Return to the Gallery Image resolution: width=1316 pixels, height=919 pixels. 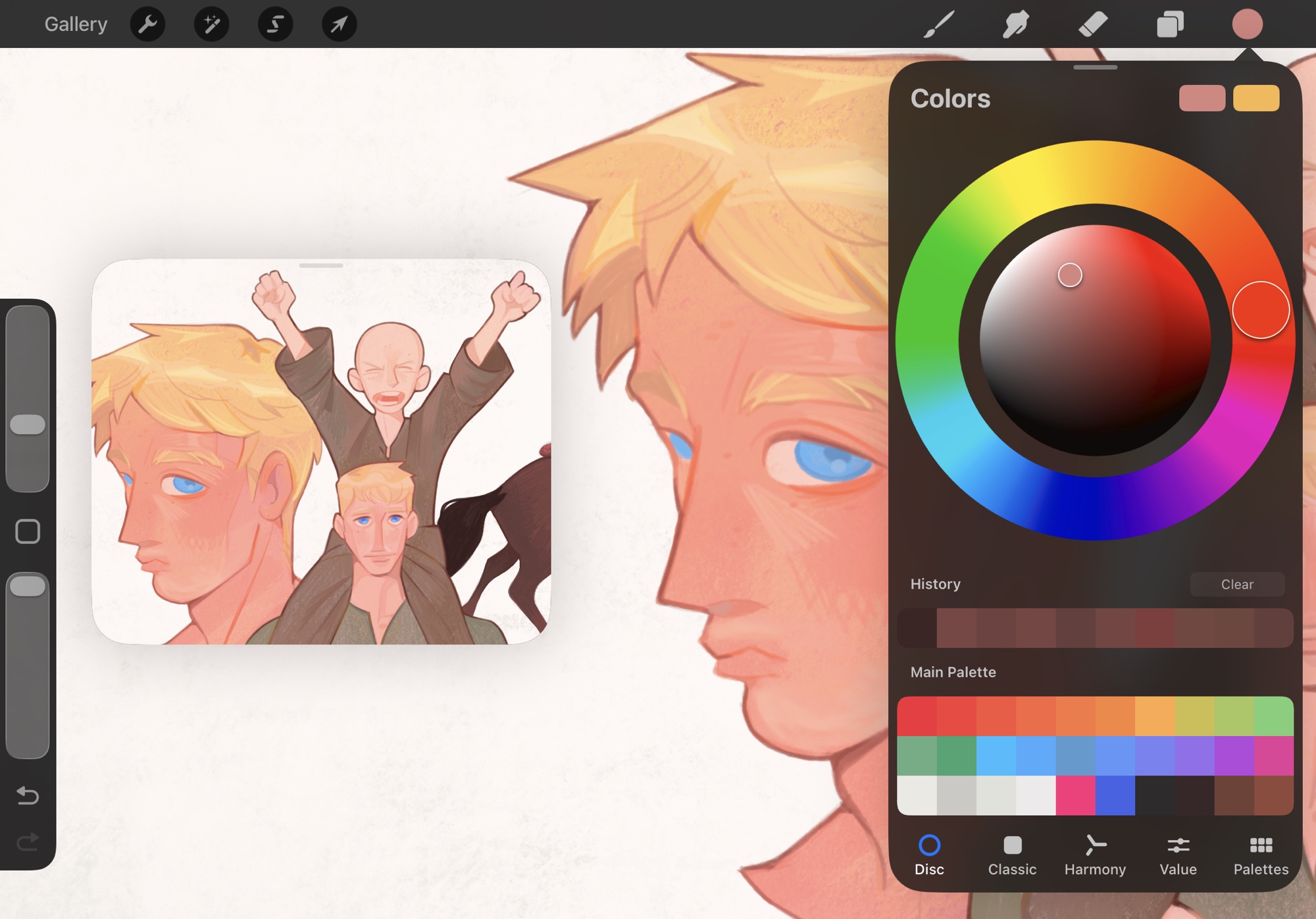[x=76, y=24]
